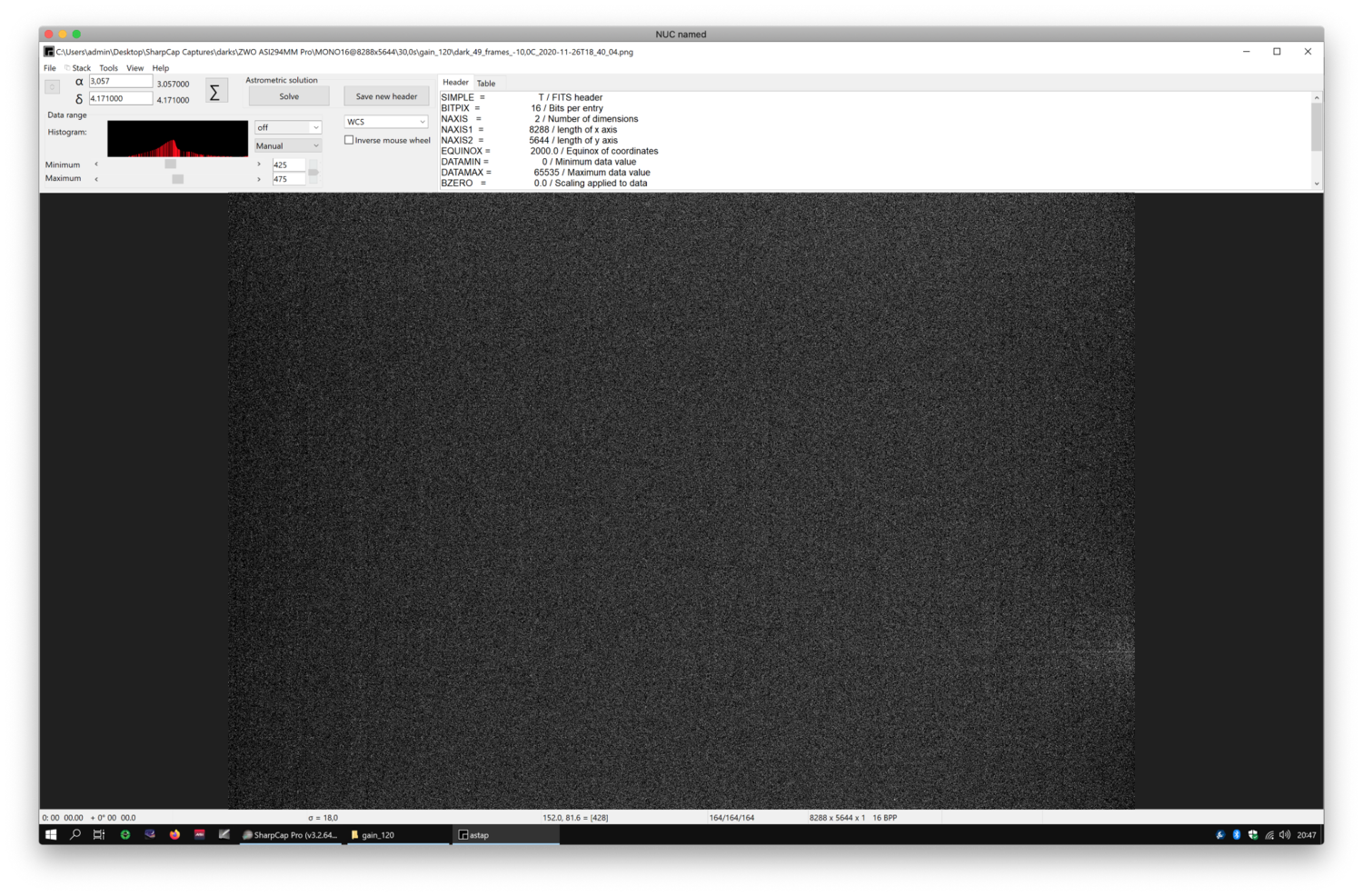Click the taskbar search magnifier icon

coord(75,834)
